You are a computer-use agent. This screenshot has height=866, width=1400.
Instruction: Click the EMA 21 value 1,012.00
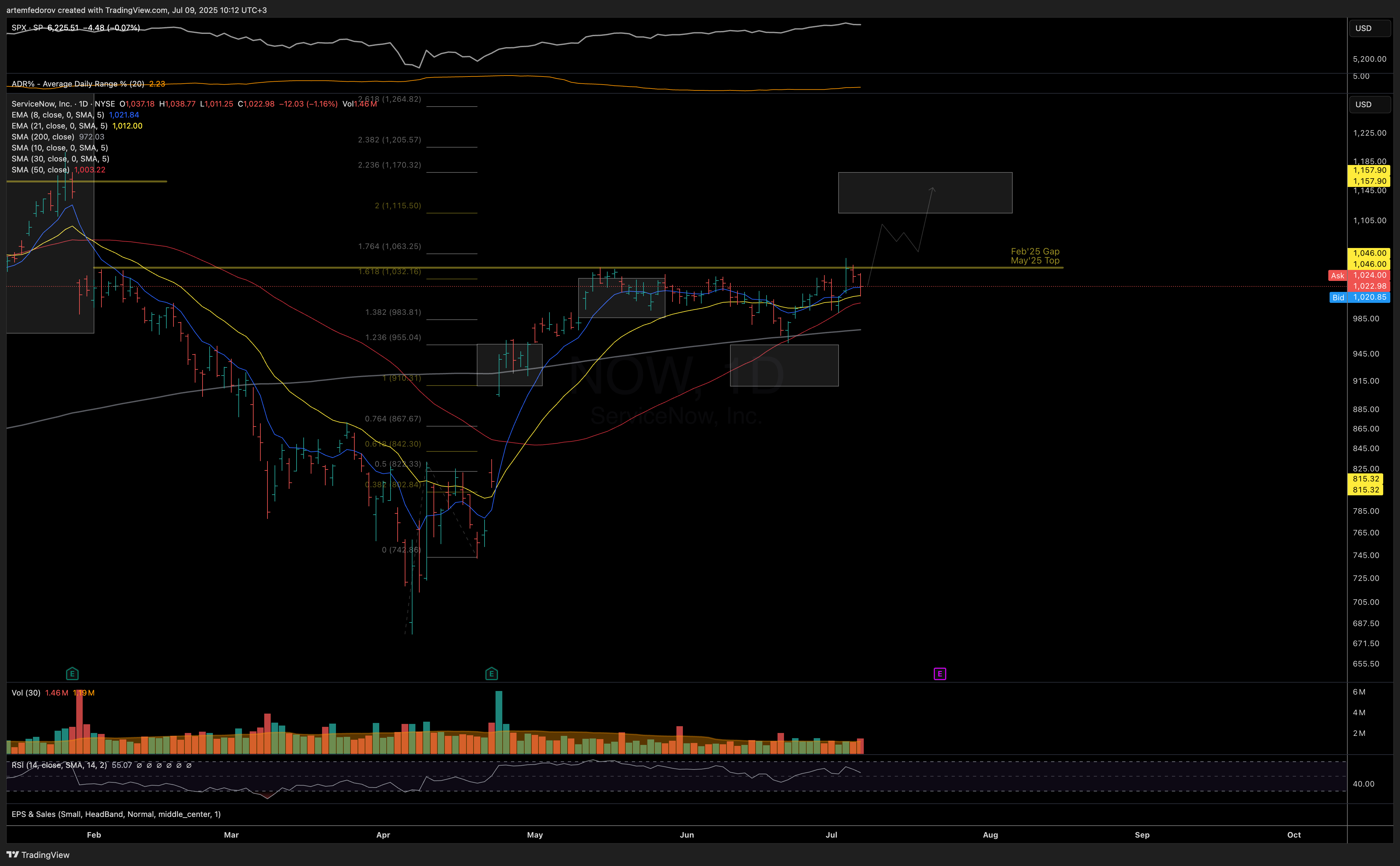tap(128, 125)
